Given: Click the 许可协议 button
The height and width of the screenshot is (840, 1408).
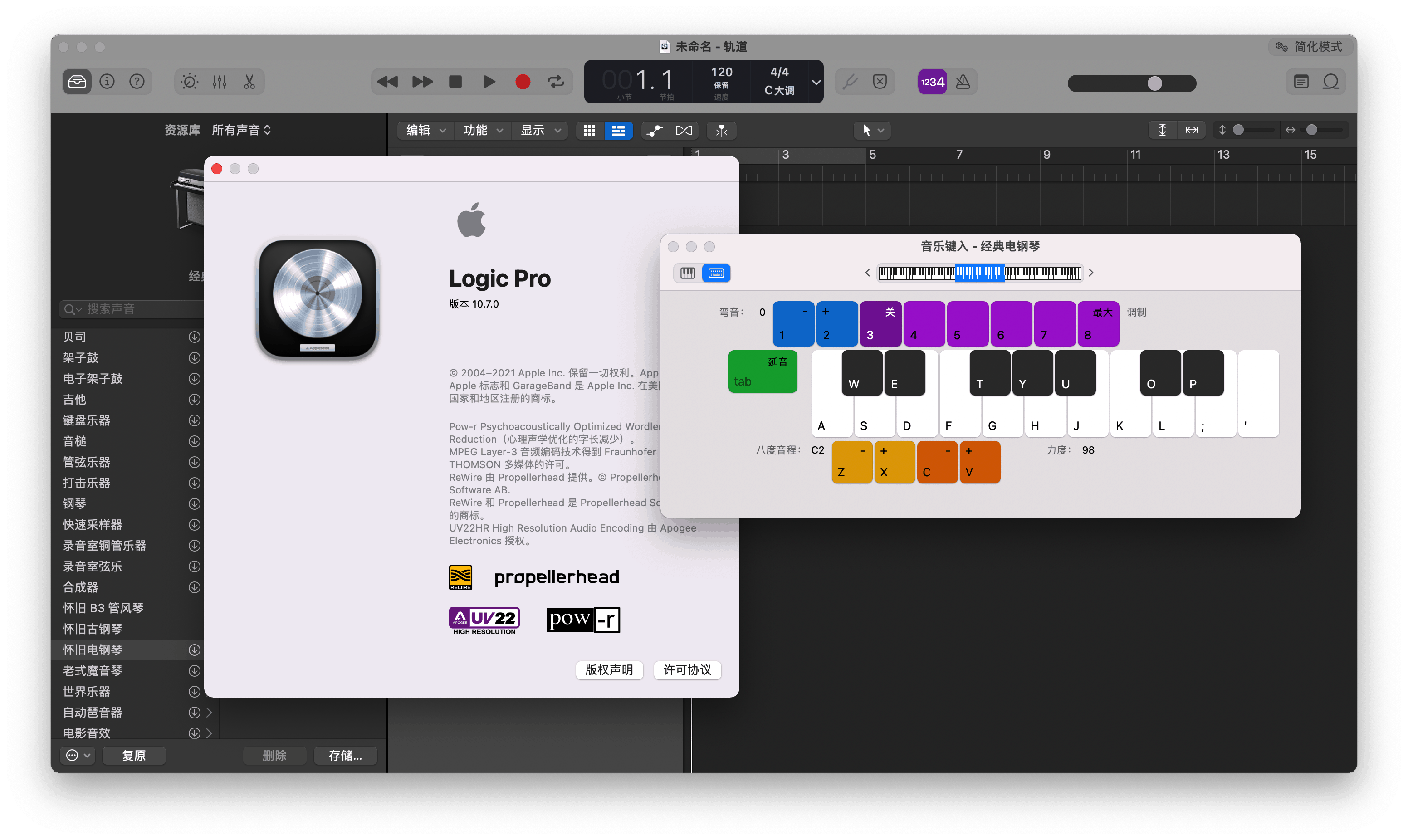Looking at the screenshot, I should [687, 669].
